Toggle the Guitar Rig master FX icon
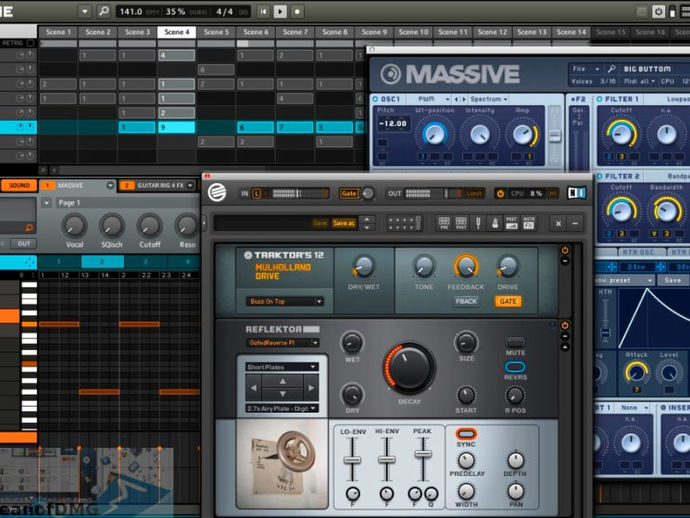This screenshot has width=690, height=518. (529, 223)
